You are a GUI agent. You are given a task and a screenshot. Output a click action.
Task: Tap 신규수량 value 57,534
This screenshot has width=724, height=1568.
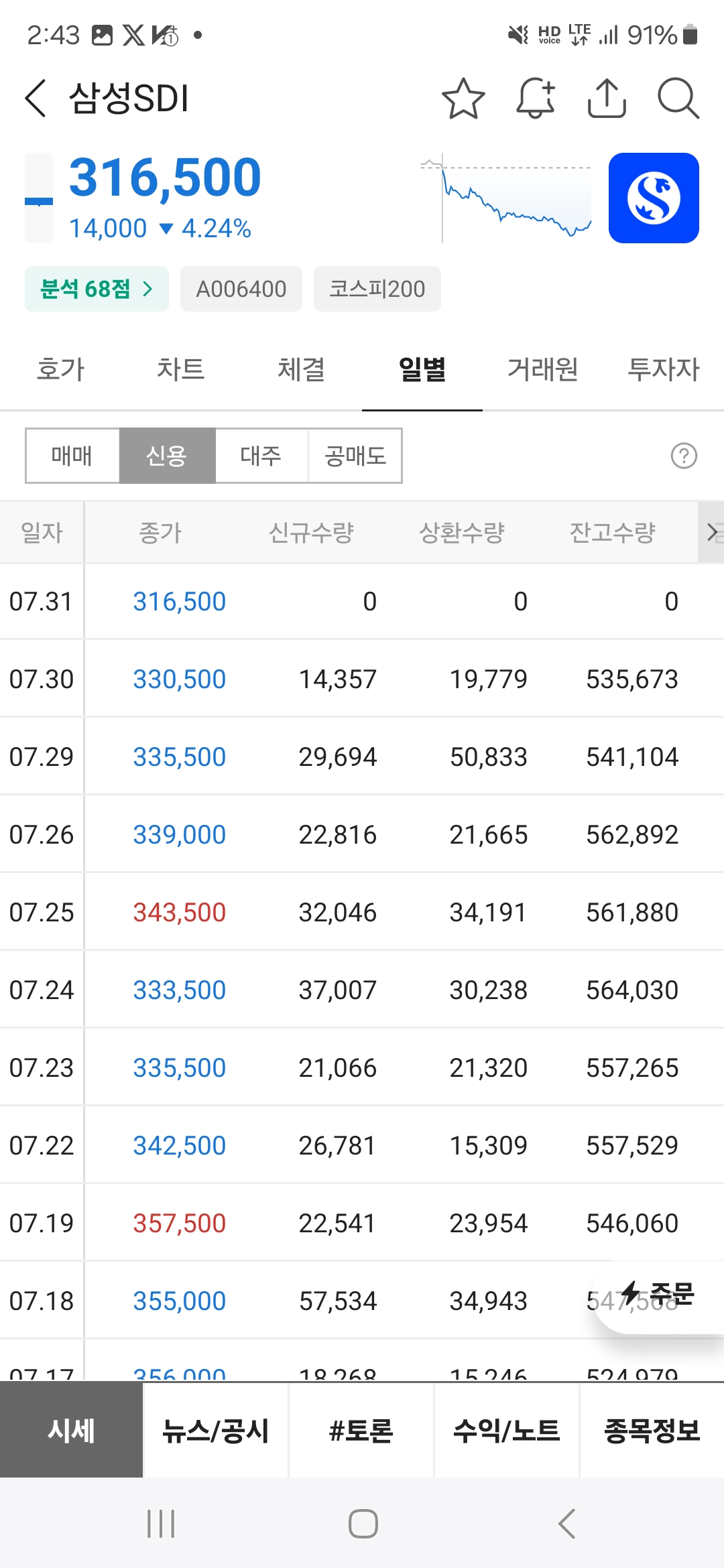click(338, 1301)
